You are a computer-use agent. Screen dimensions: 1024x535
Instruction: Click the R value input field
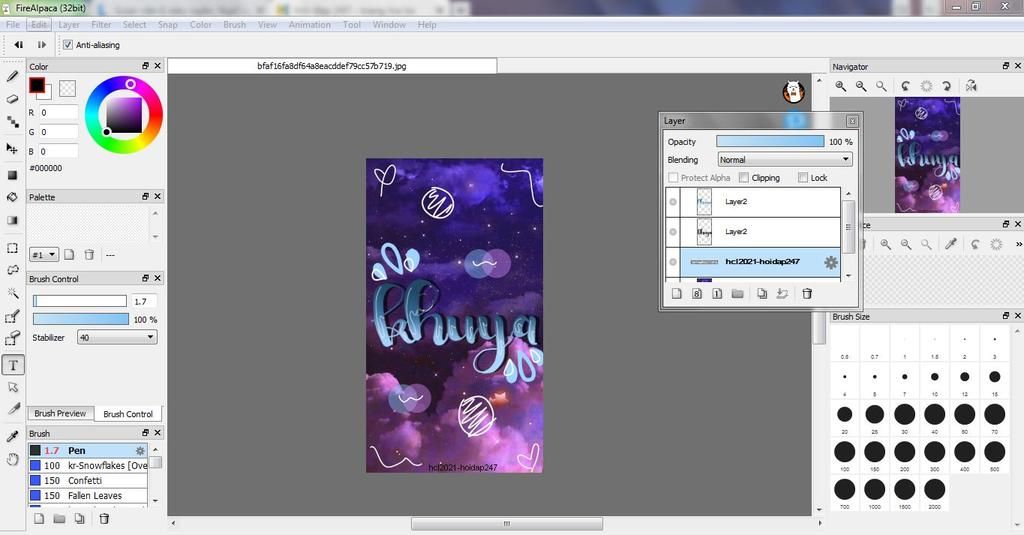[x=58, y=112]
